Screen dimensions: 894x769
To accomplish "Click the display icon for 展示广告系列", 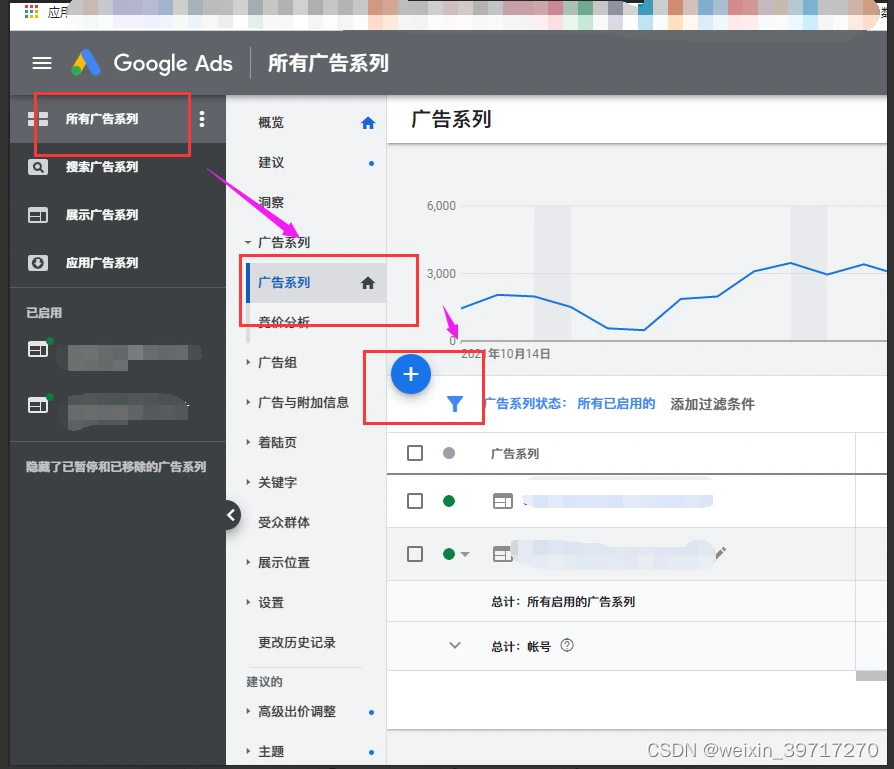I will [x=38, y=215].
